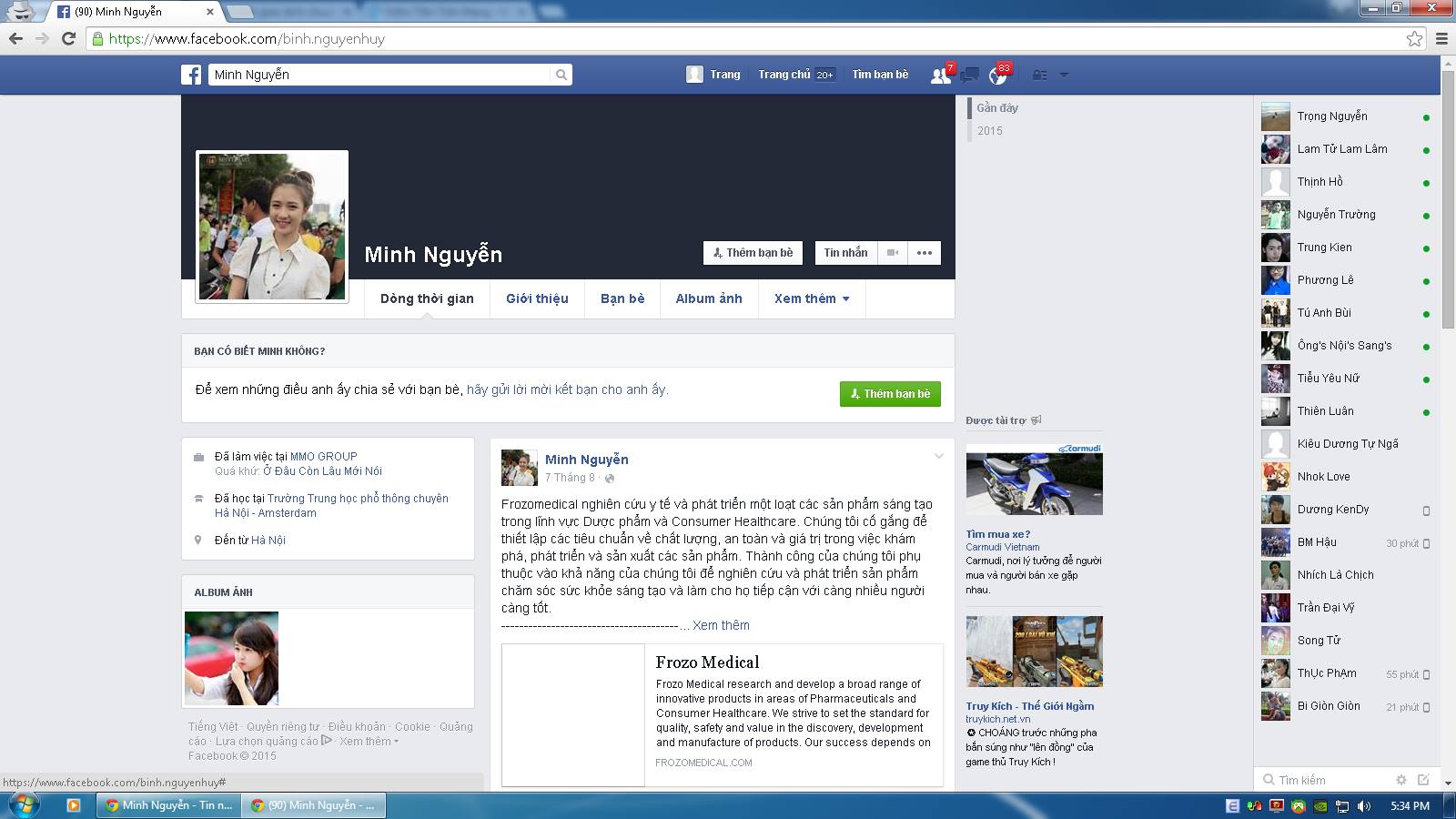
Task: Go back with browser back arrow
Action: 15,38
